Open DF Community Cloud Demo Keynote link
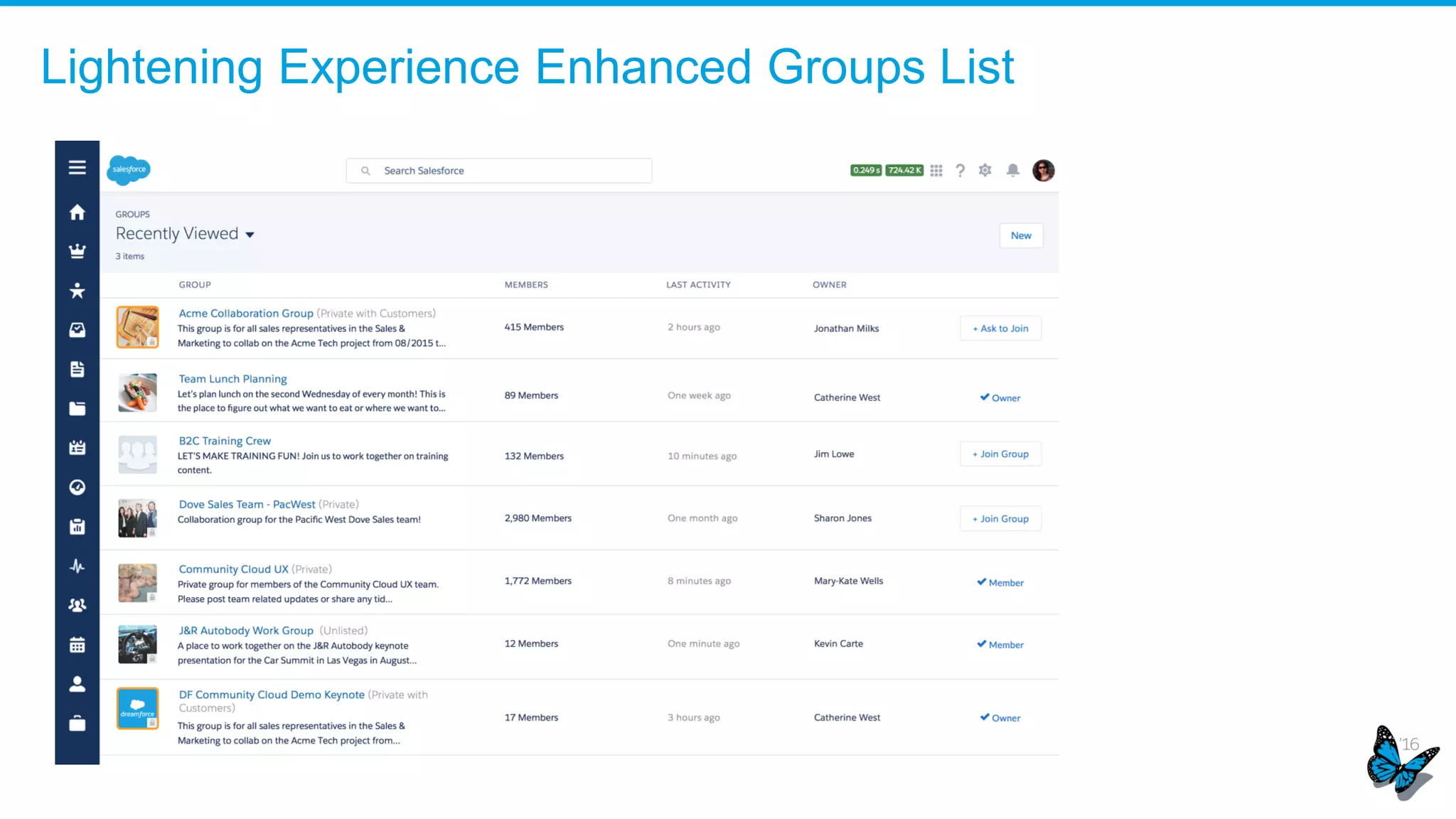 coord(272,695)
